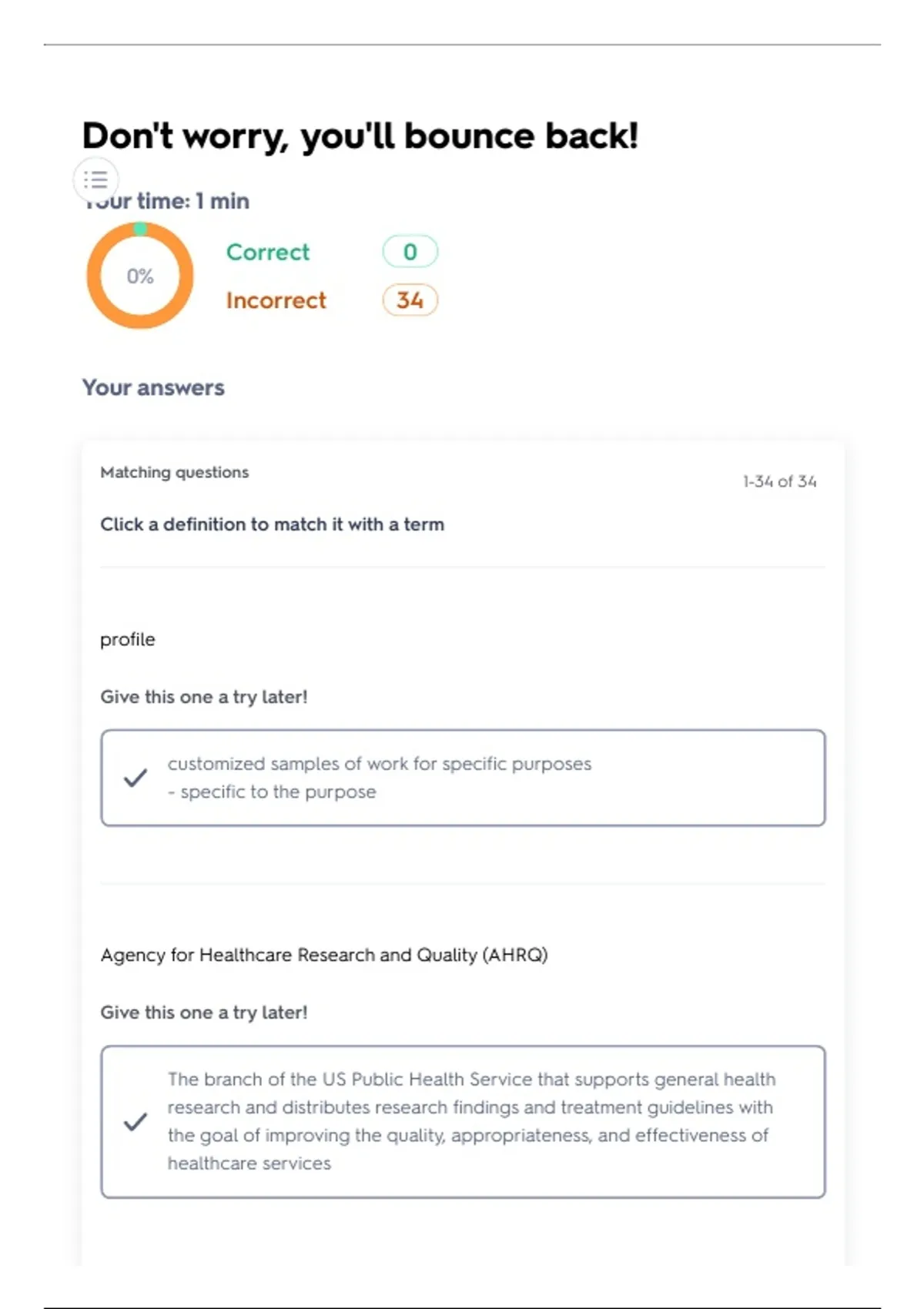The width and height of the screenshot is (924, 1309).
Task: Click the Incorrect label
Action: coord(276,300)
